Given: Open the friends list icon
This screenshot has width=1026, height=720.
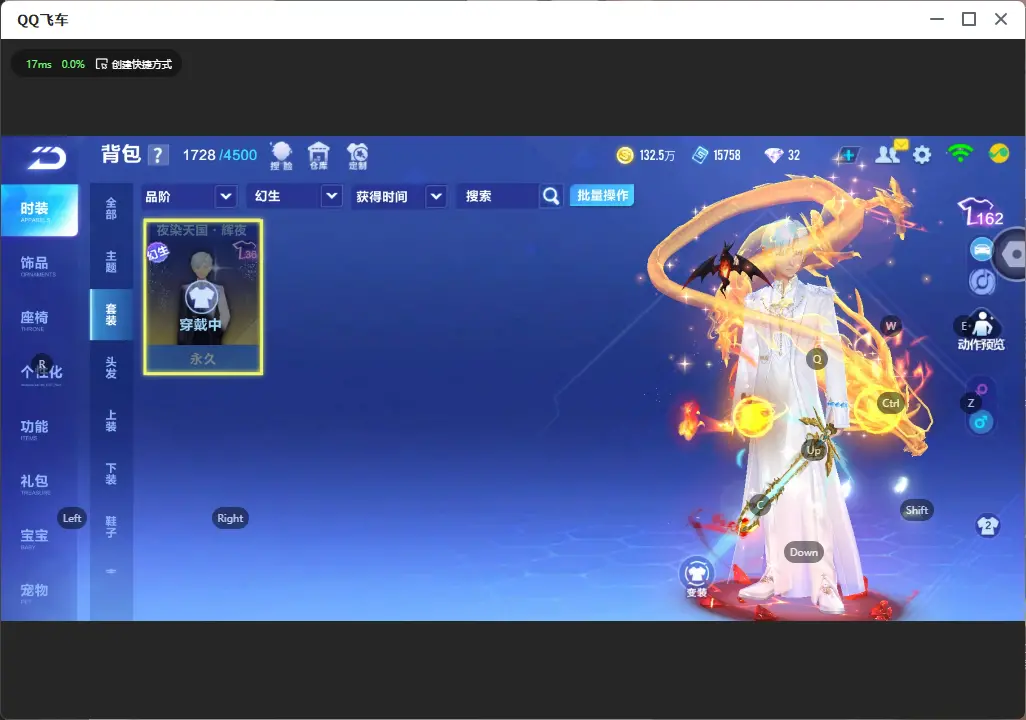Looking at the screenshot, I should coord(889,154).
